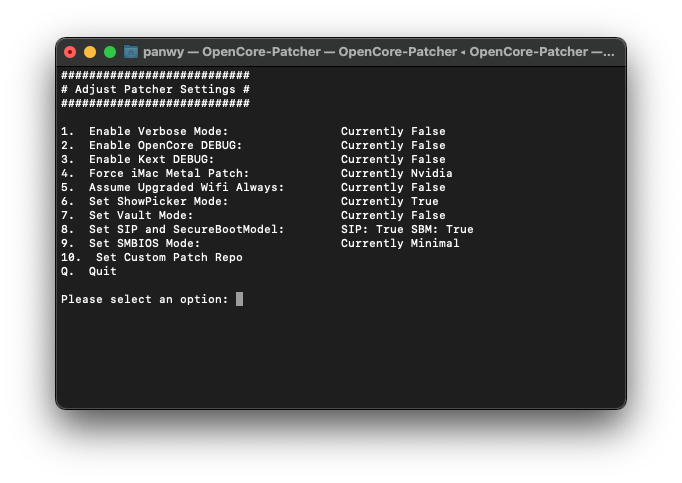Click the top row of hash characters

click(155, 75)
